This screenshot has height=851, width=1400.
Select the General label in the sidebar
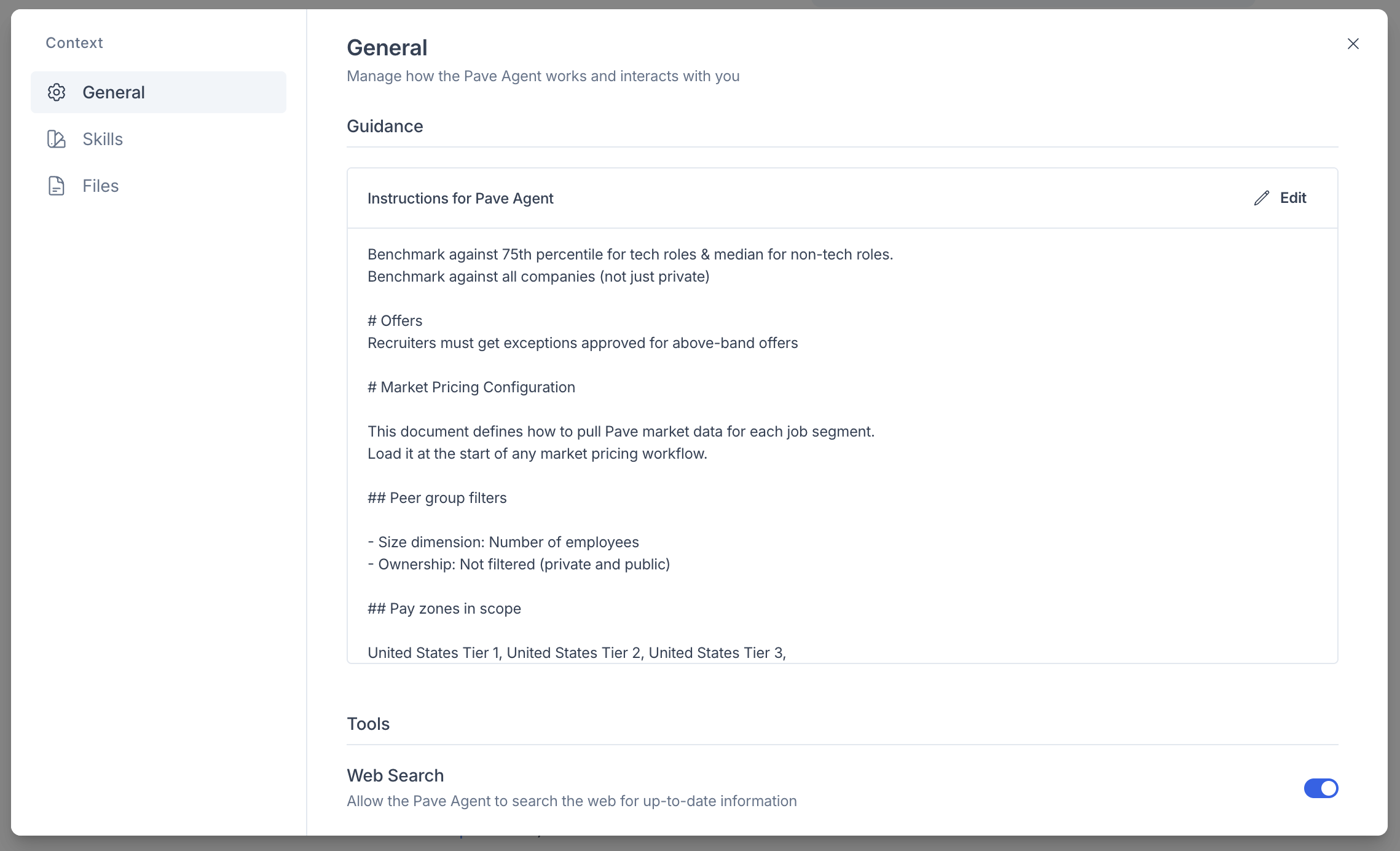(x=114, y=92)
